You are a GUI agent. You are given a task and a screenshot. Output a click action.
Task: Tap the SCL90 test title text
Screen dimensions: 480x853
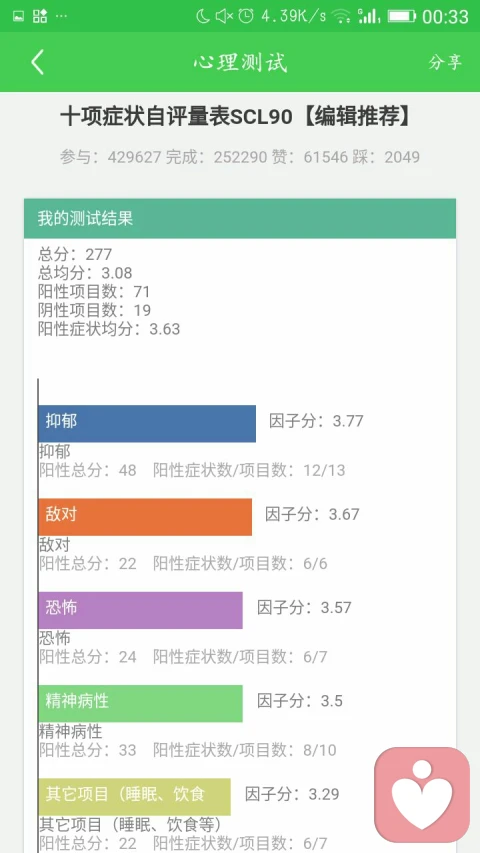pos(235,117)
